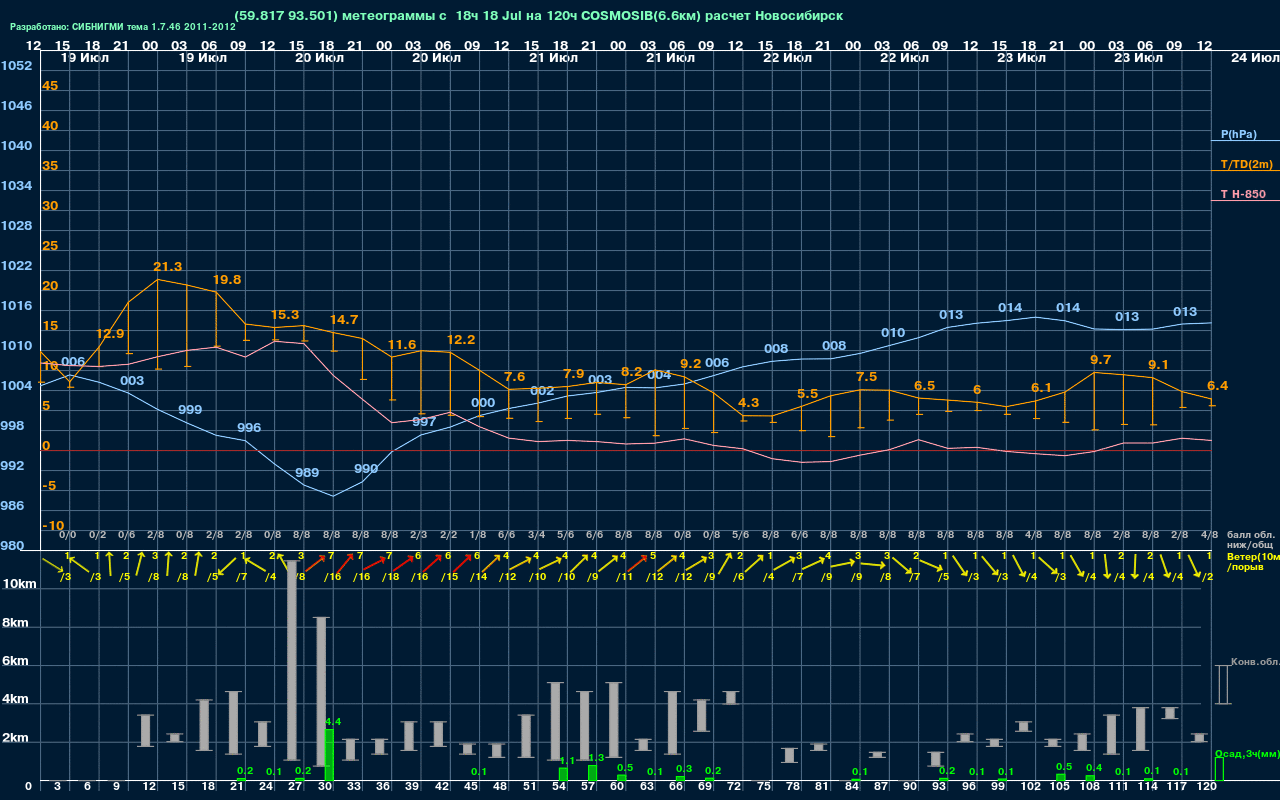The width and height of the screenshot is (1280, 800).
Task: Click the 980 pressure axis value
Action: pyautogui.click(x=12, y=546)
